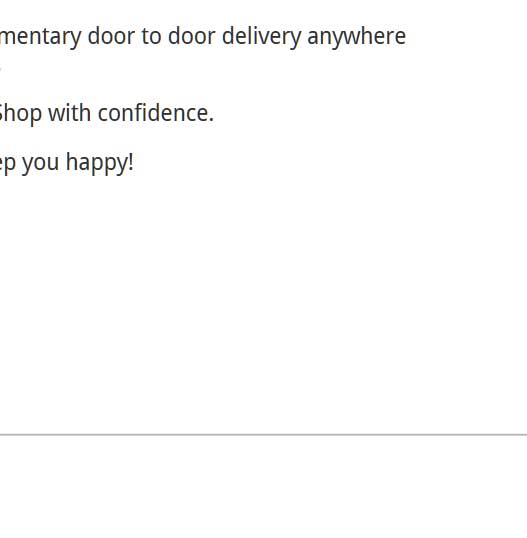Click the horizontal divider line near the bottom

tap(264, 434)
